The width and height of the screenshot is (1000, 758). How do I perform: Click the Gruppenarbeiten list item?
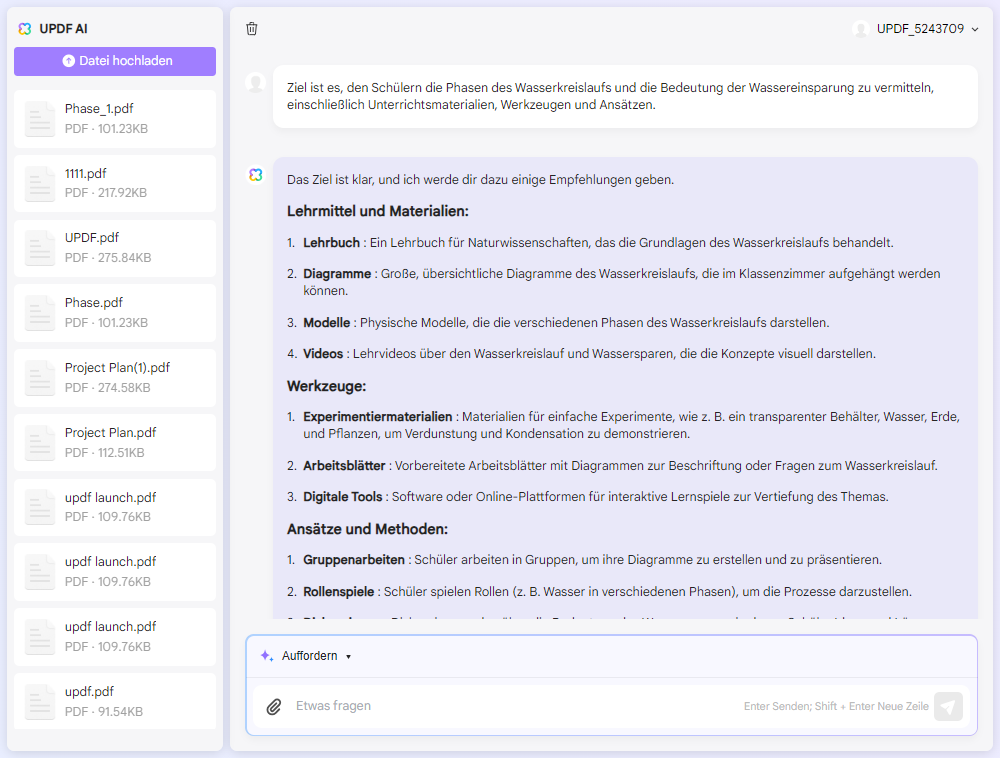click(x=584, y=560)
